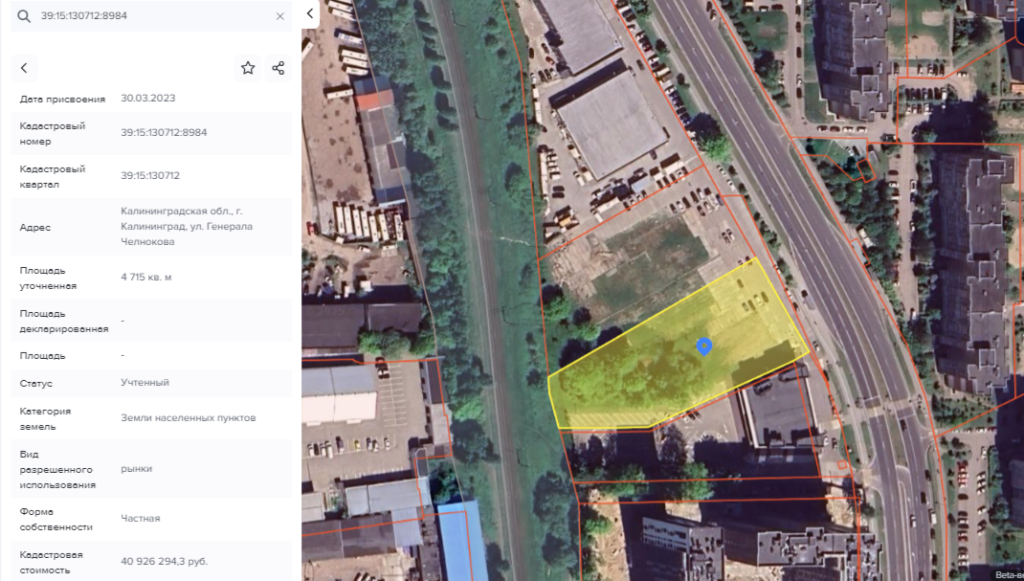Go back using the left arrow
This screenshot has width=1024, height=581.
(x=24, y=68)
